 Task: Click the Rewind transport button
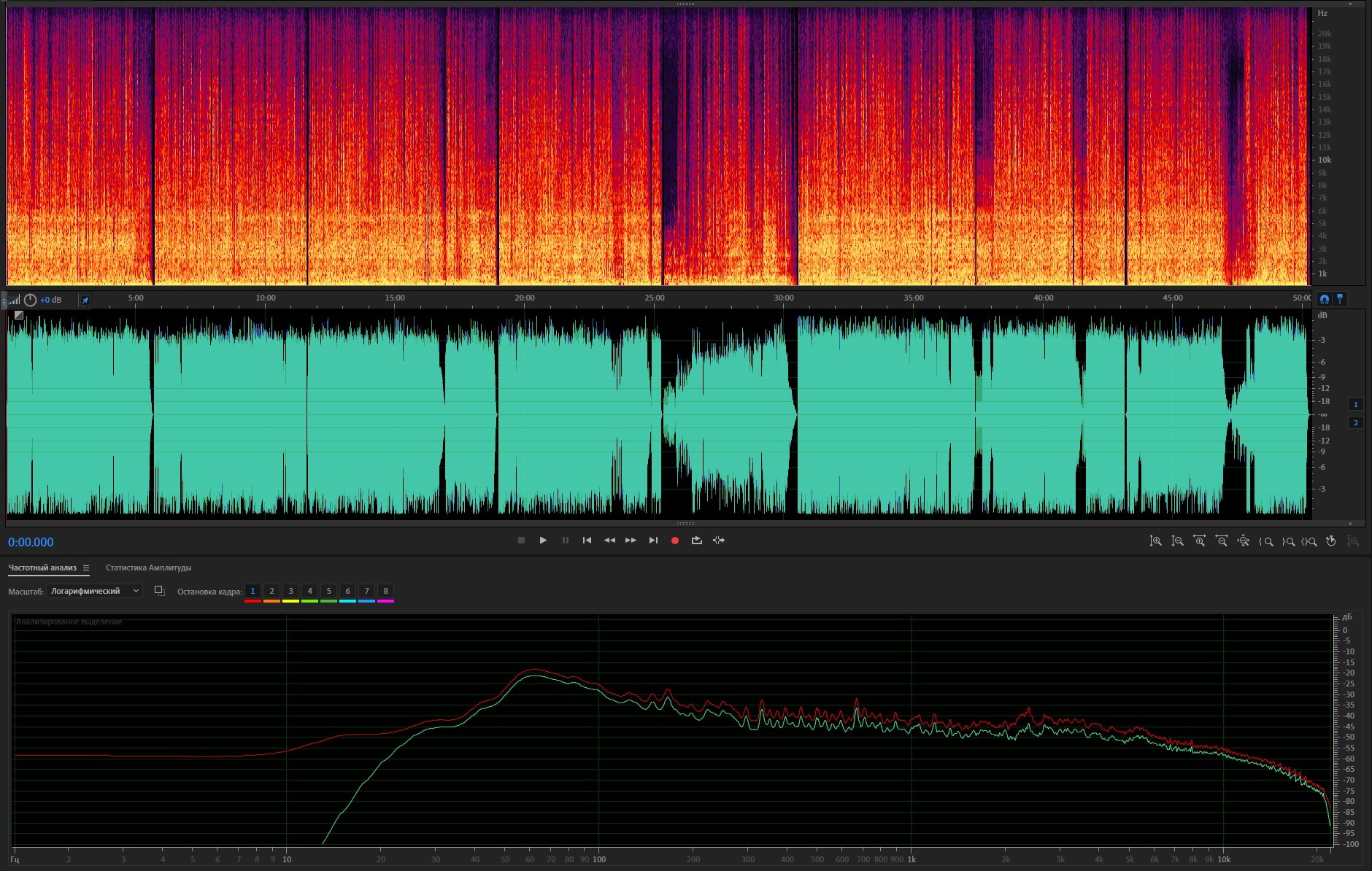point(609,541)
